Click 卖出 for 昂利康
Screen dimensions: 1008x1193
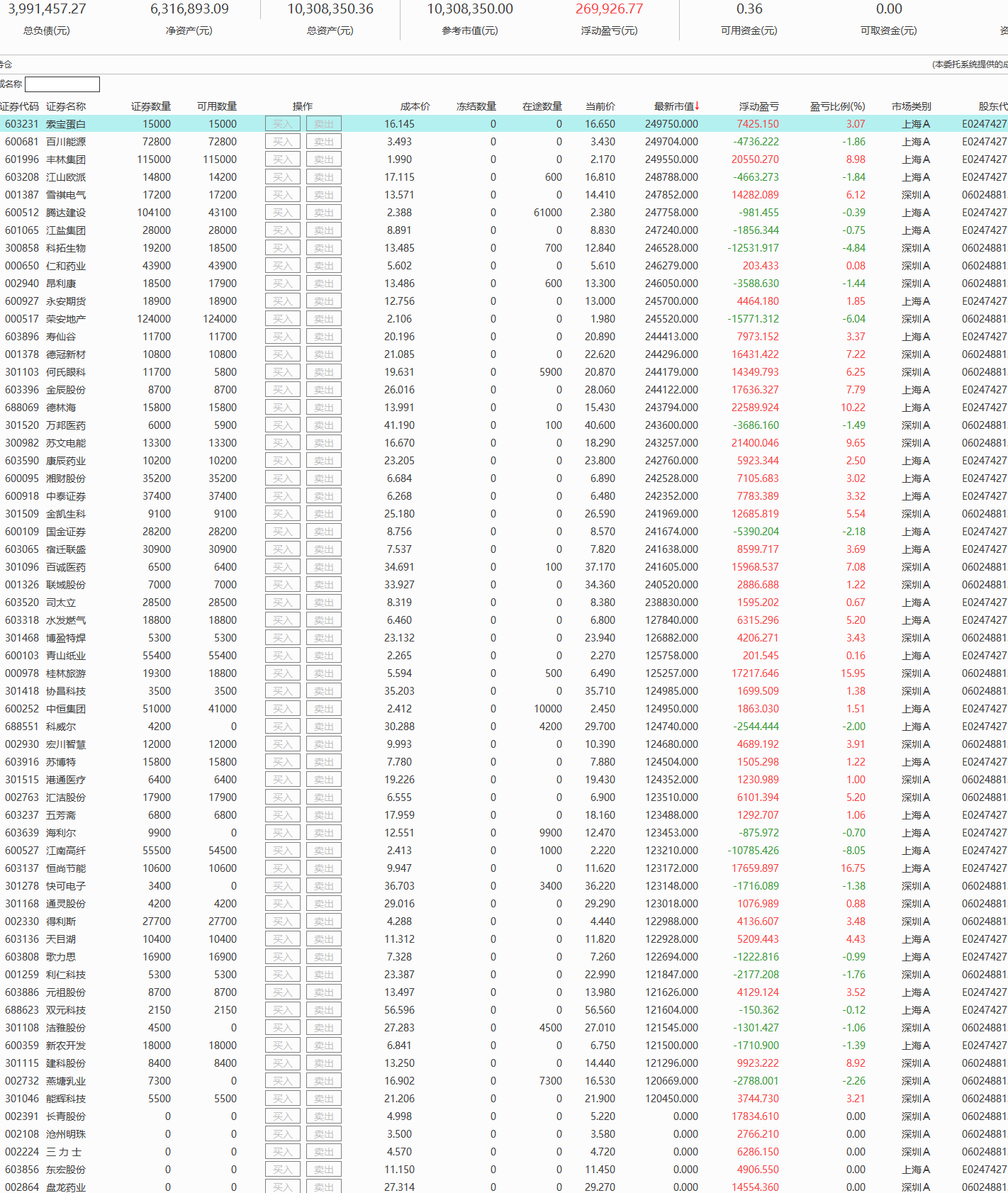(324, 284)
